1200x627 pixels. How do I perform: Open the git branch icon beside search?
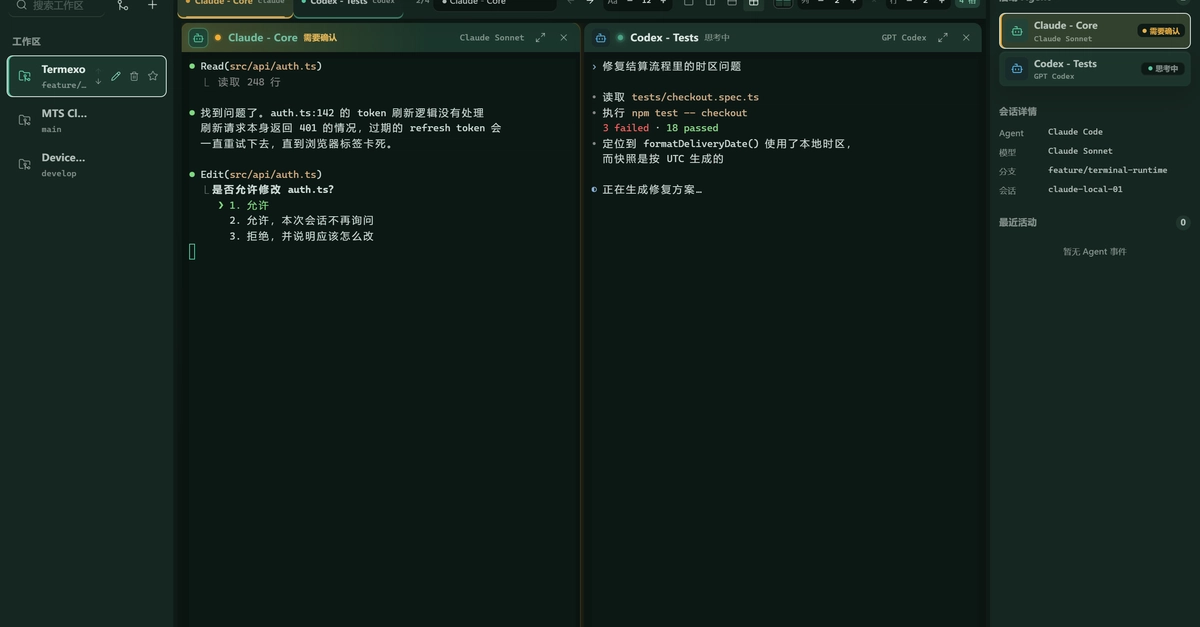click(x=123, y=5)
